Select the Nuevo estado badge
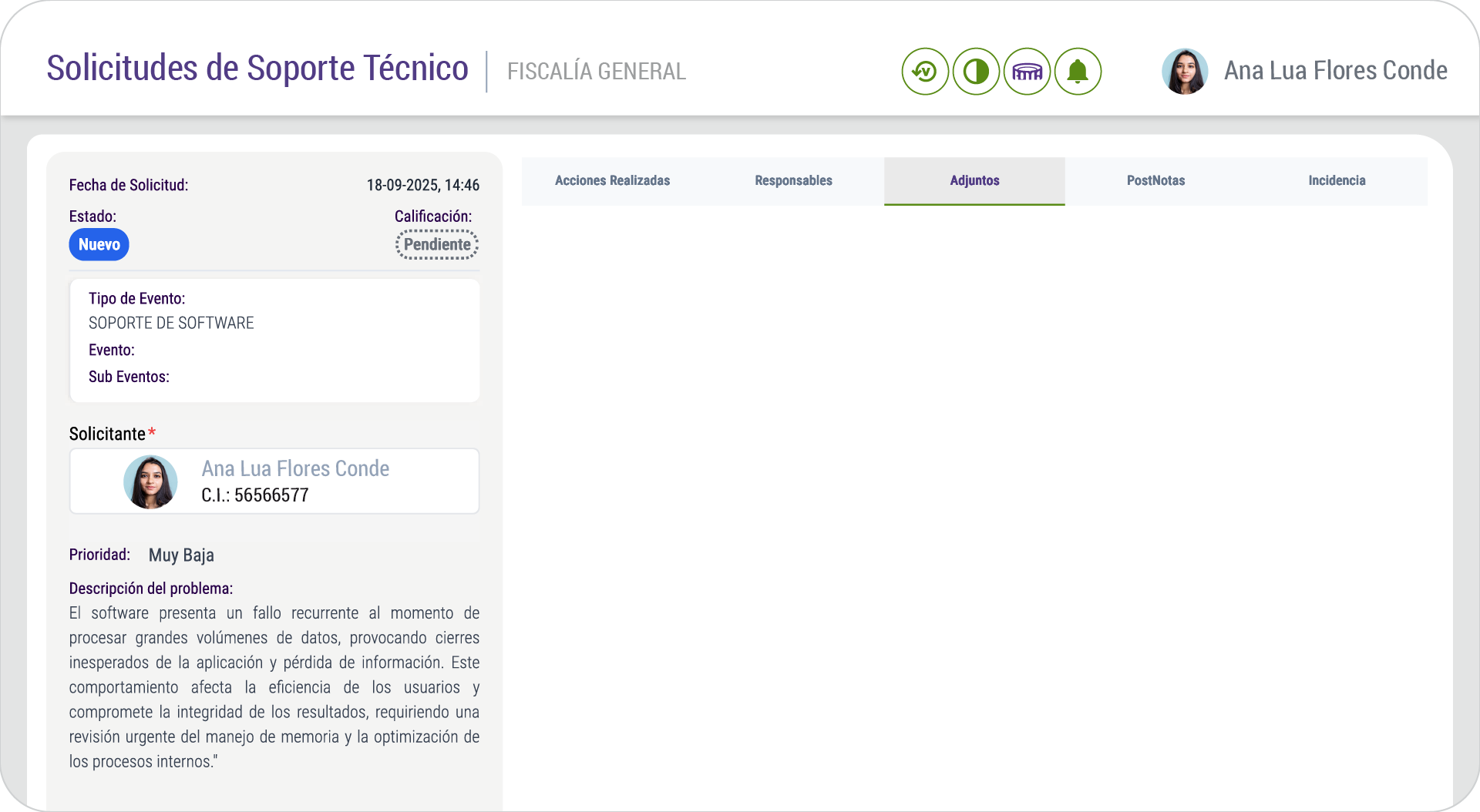1480x812 pixels. (x=99, y=244)
